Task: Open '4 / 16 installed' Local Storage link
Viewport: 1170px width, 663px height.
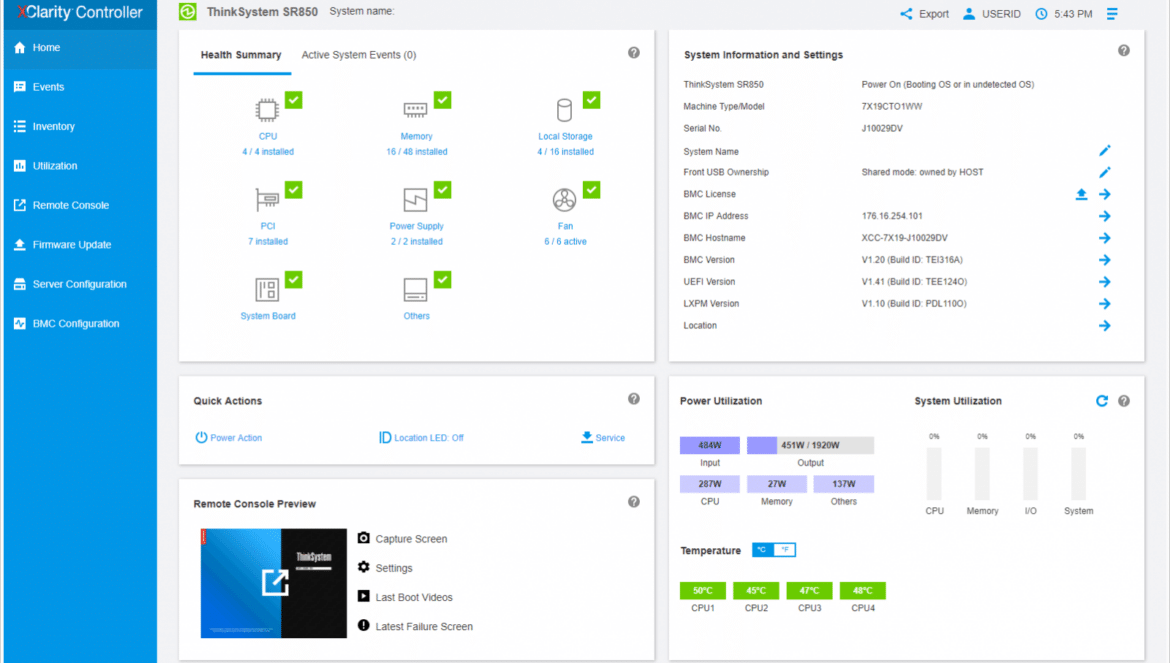Action: pyautogui.click(x=565, y=152)
